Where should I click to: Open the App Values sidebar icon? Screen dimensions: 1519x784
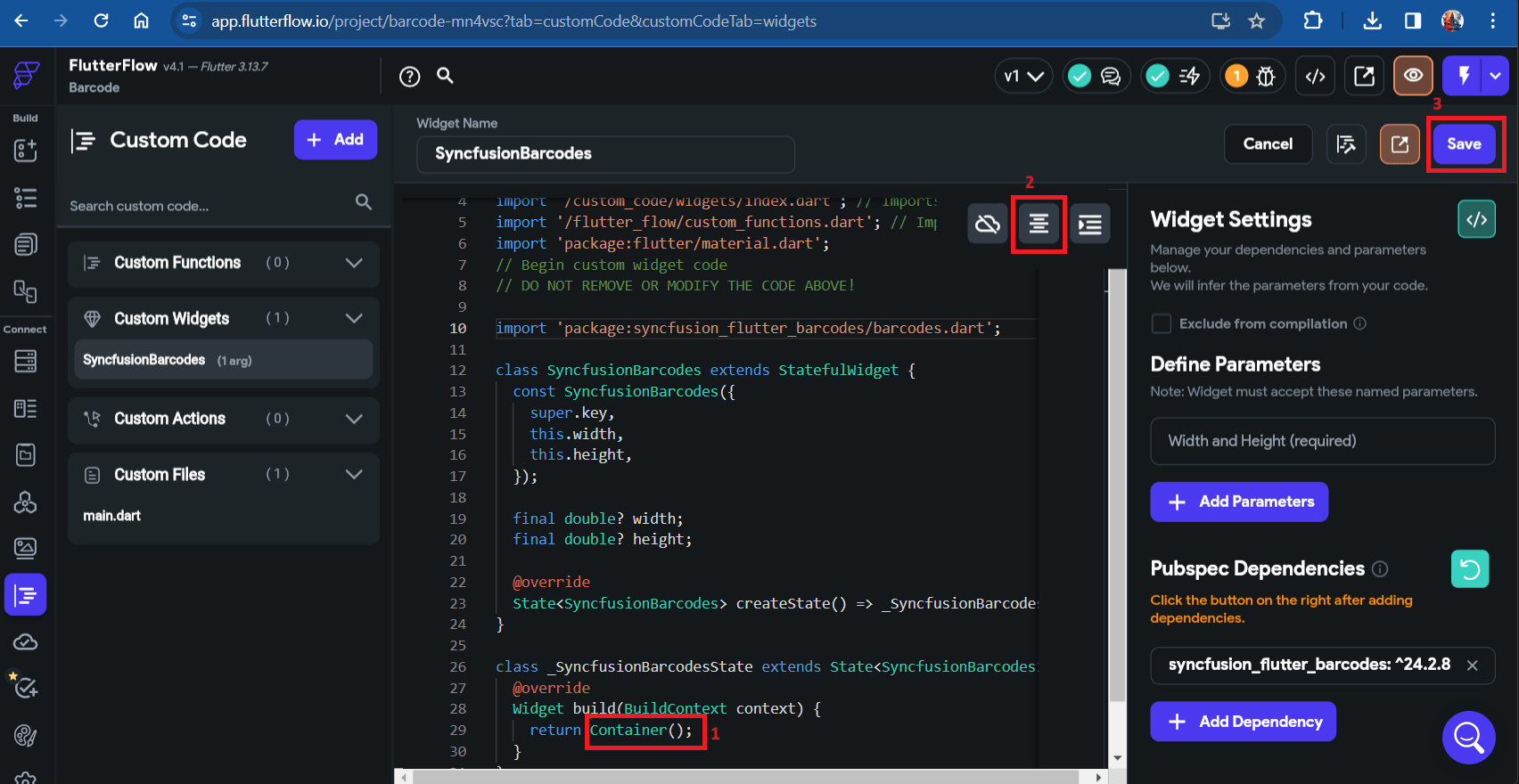pyautogui.click(x=26, y=455)
